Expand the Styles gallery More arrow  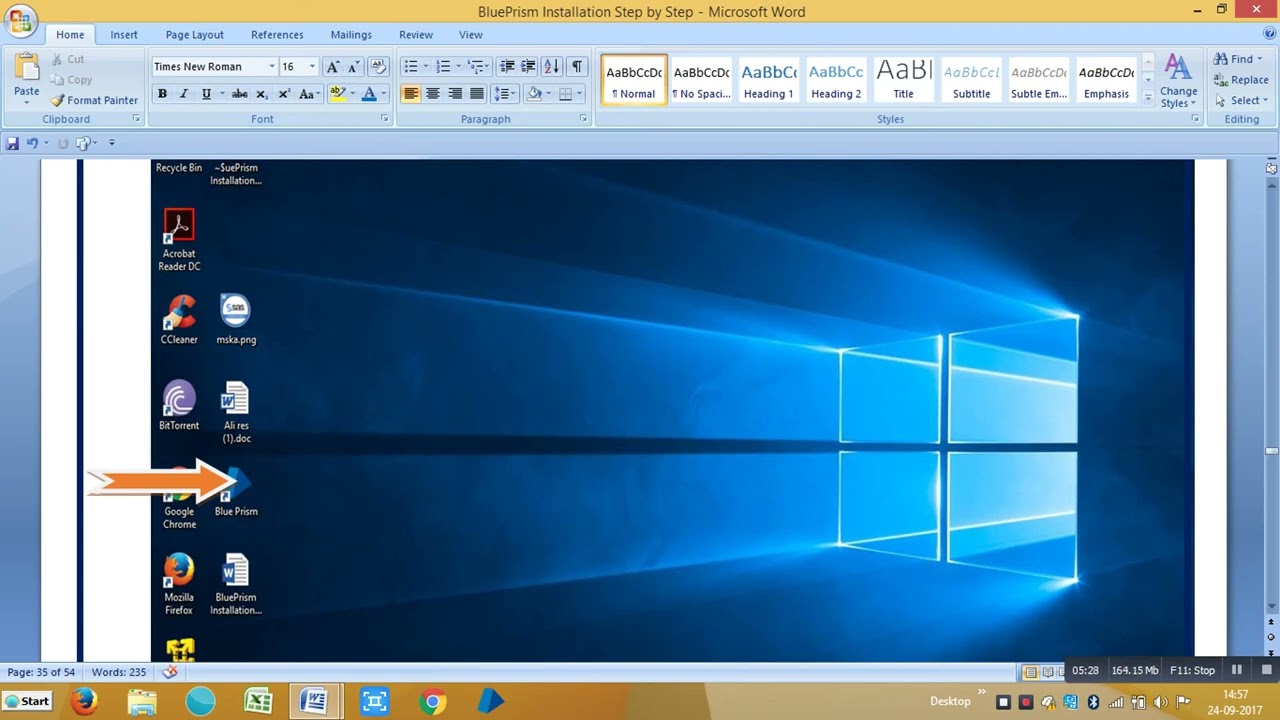(1148, 99)
